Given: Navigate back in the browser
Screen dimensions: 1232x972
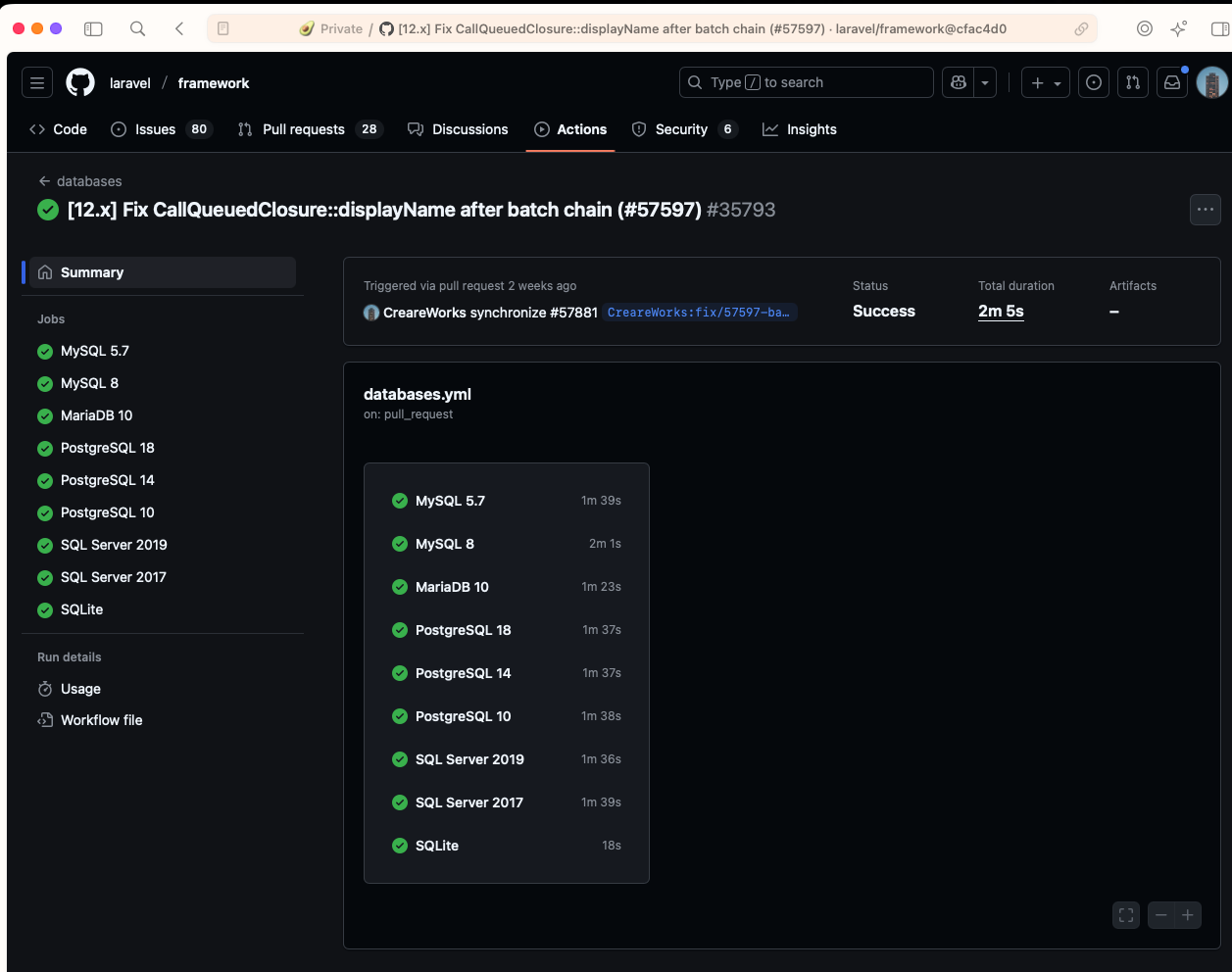Looking at the screenshot, I should [179, 28].
